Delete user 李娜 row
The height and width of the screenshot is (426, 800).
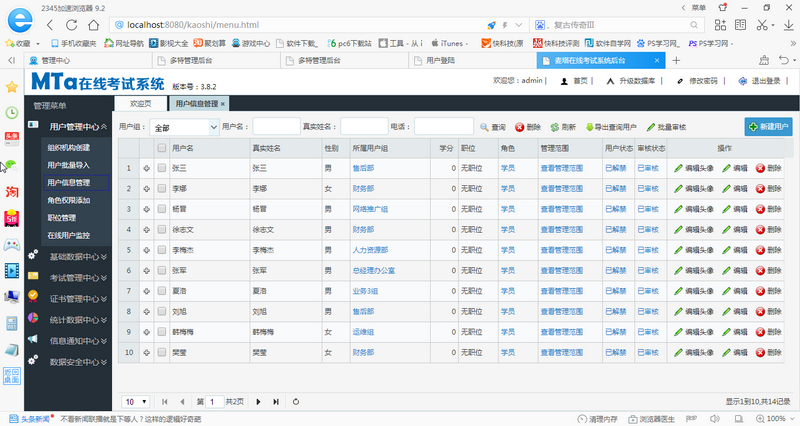[768, 189]
